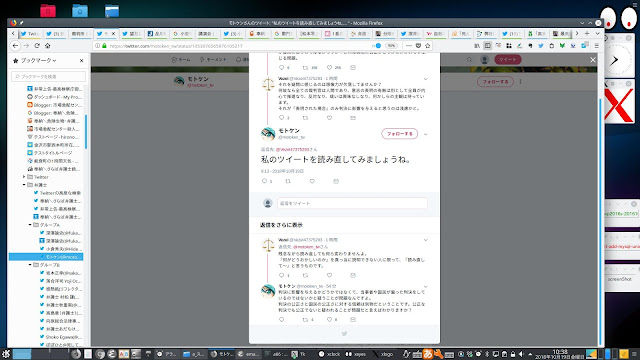The width and height of the screenshot is (640, 360).
Task: Like the main モトケン tweet
Action: 312,181
